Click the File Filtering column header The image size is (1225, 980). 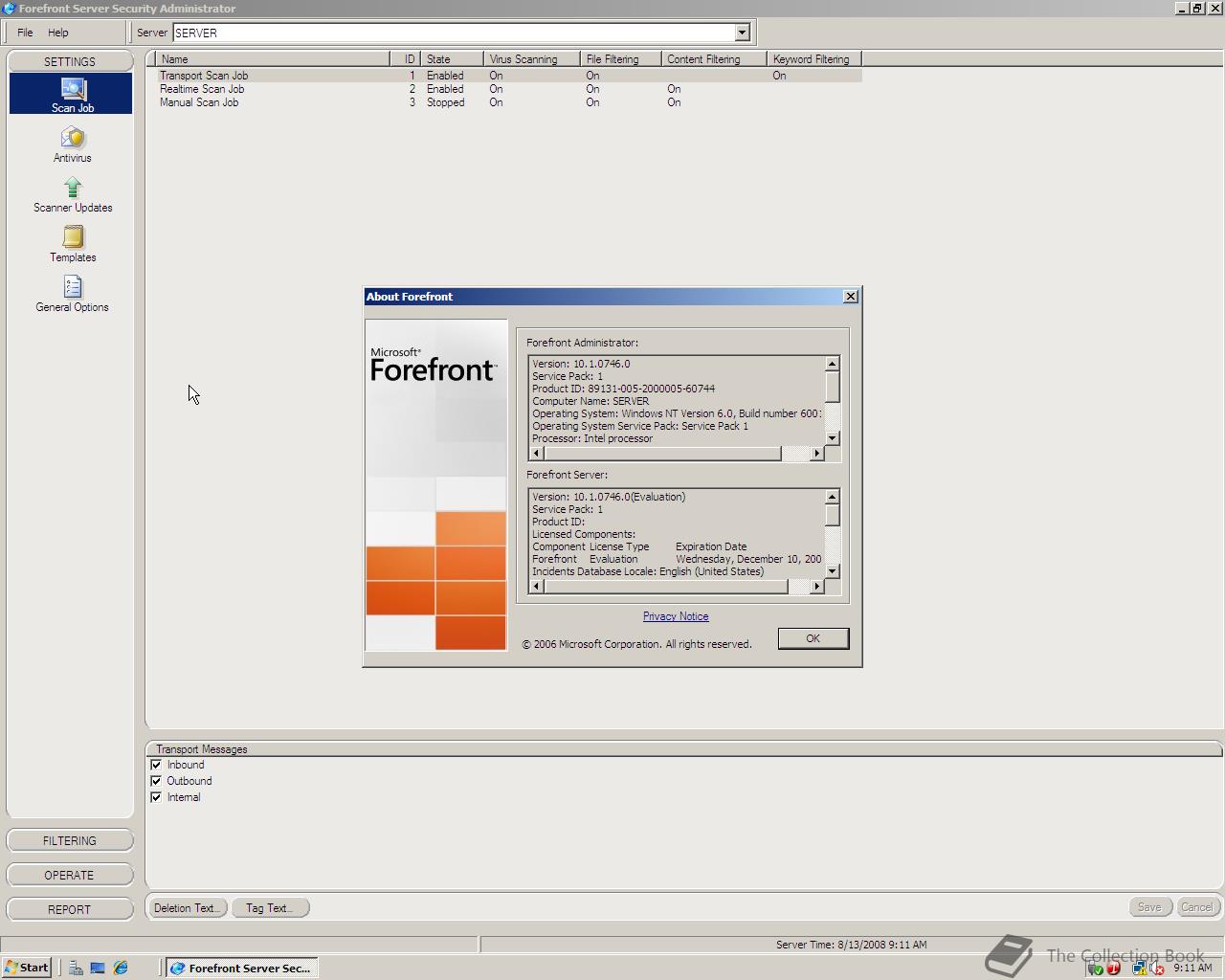pos(621,59)
